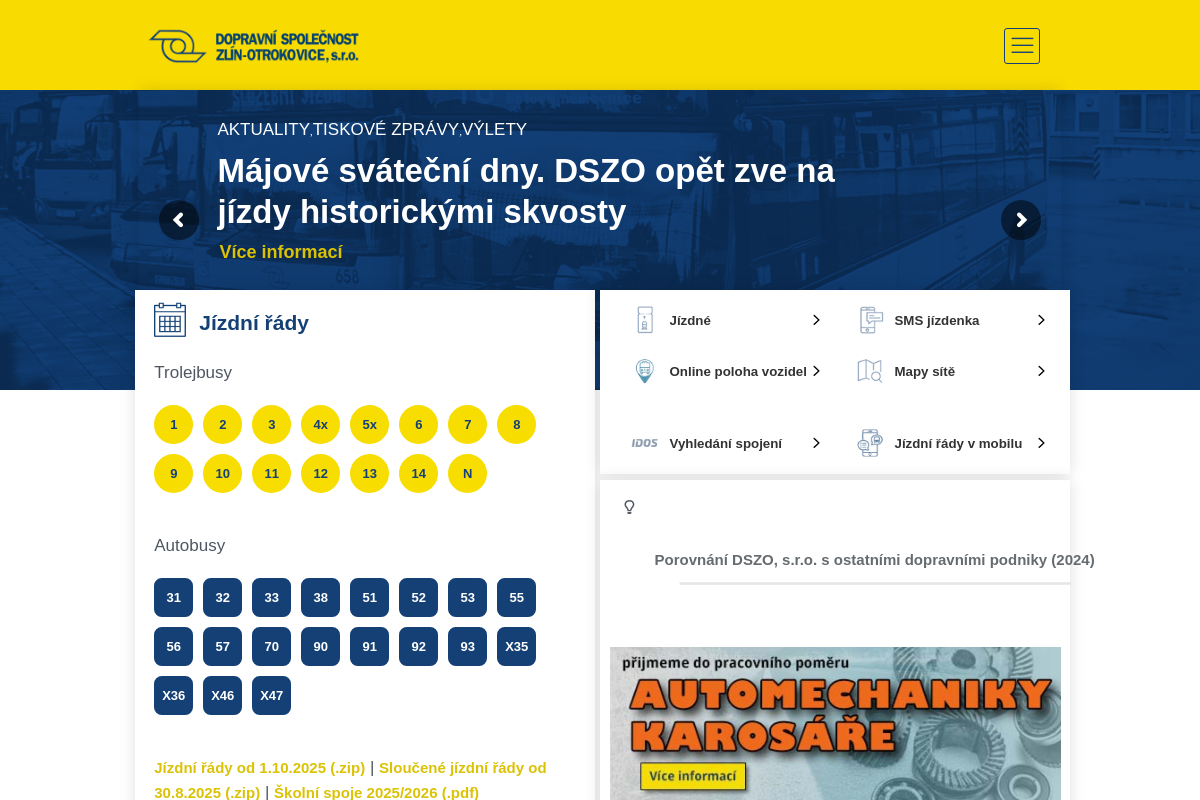Click the Online poloha vozidel pin icon
The image size is (1200, 800).
pyautogui.click(x=645, y=371)
